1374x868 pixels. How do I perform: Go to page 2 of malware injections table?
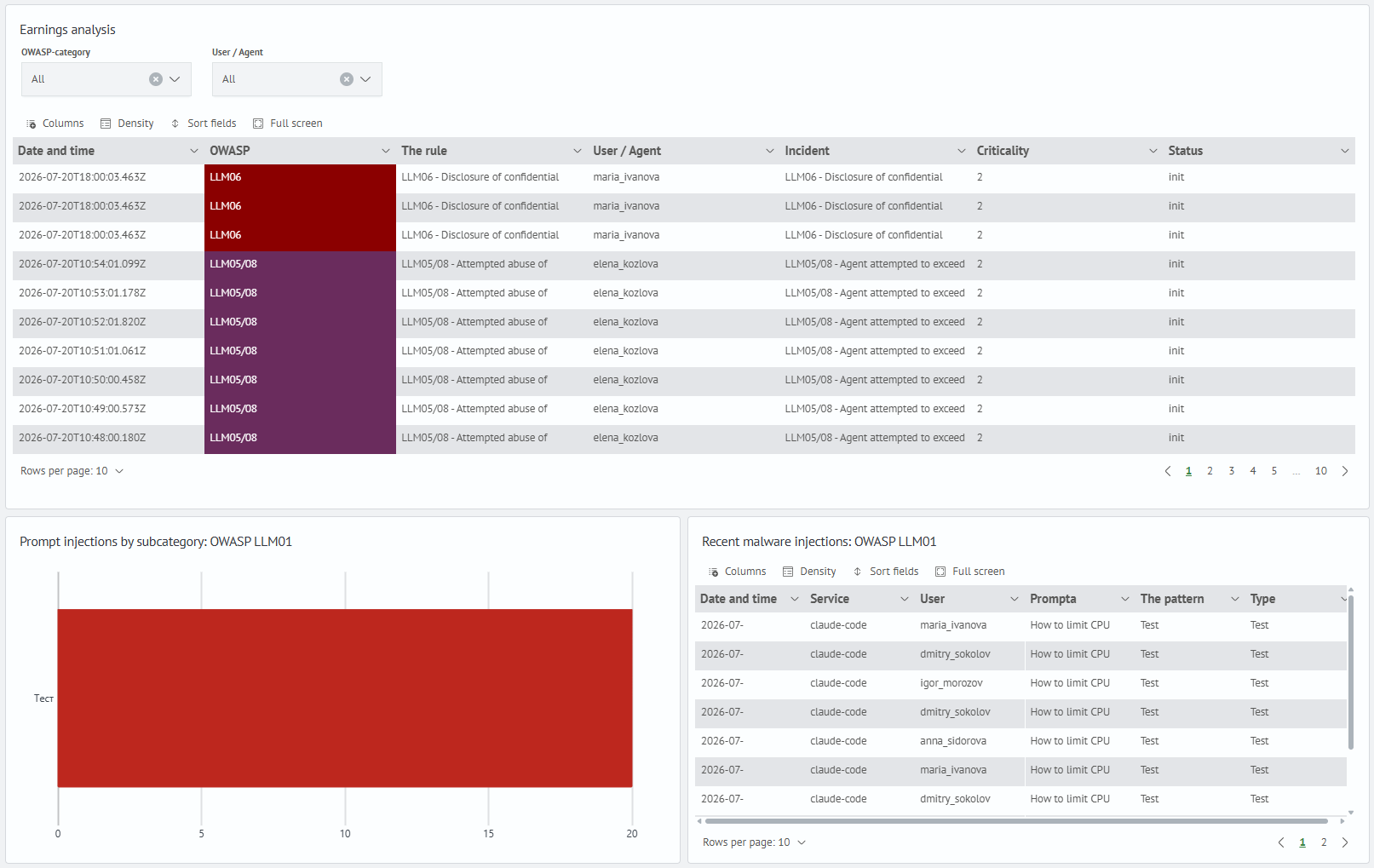[x=1324, y=842]
